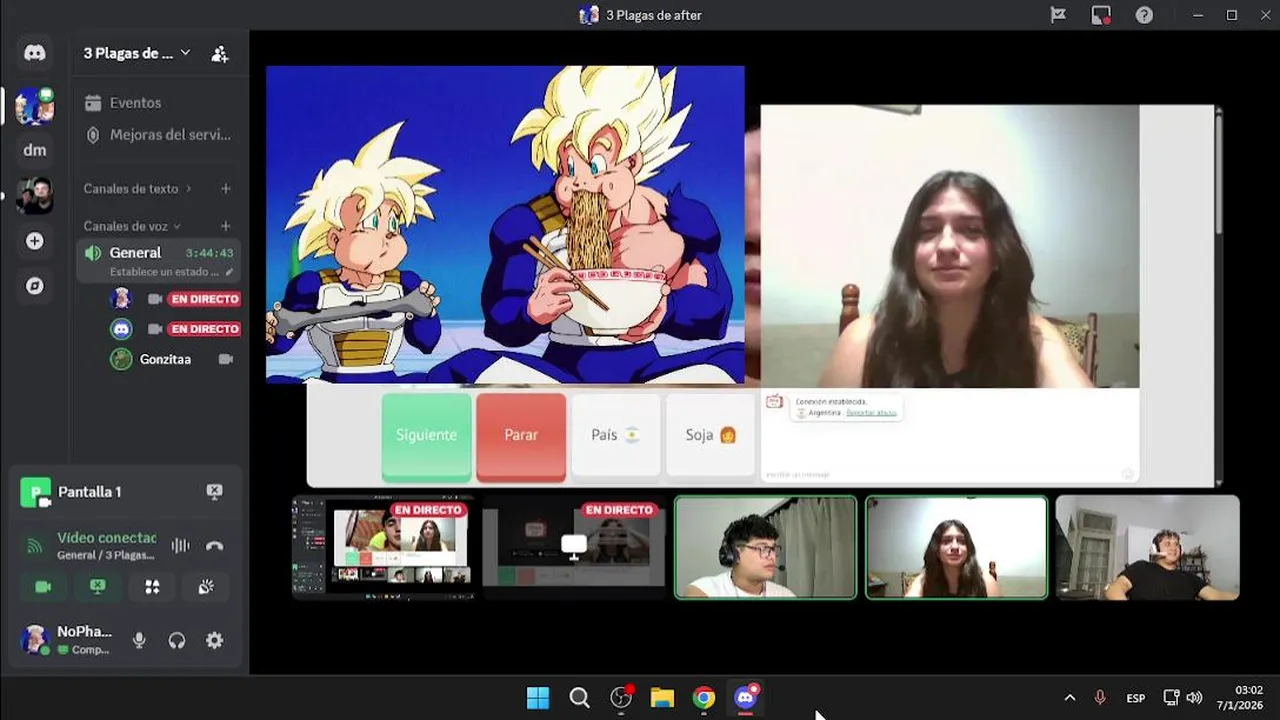Open activities shapes icon
Viewport: 1280px width, 720px height.
[x=152, y=587]
